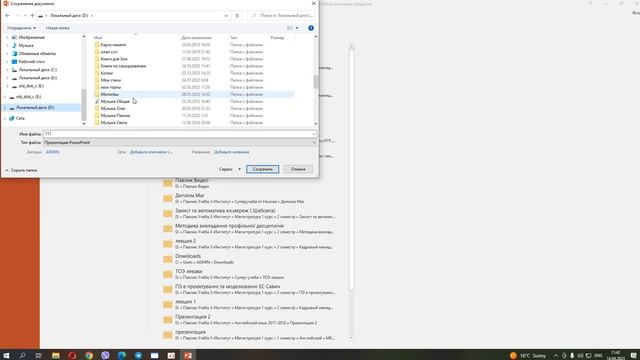This screenshot has width=640, height=360.
Task: Open the view options dropdown arrow
Action: coord(297,28)
